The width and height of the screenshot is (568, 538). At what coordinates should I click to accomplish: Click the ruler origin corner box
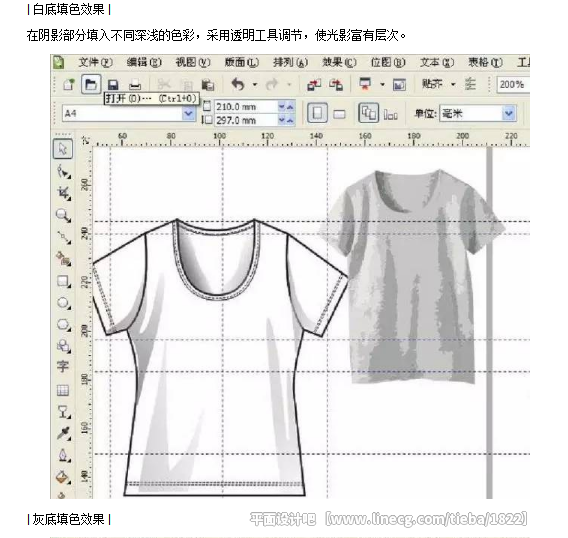coord(86,140)
